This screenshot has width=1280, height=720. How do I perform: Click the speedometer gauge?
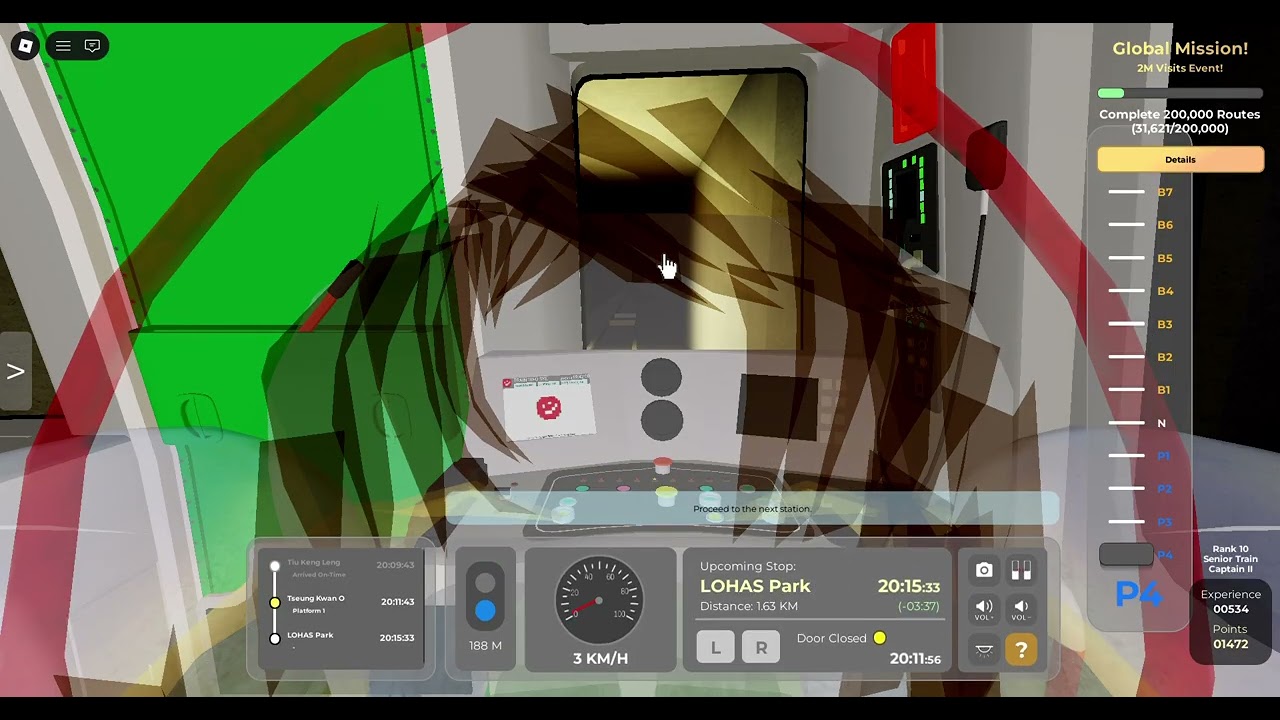click(599, 601)
